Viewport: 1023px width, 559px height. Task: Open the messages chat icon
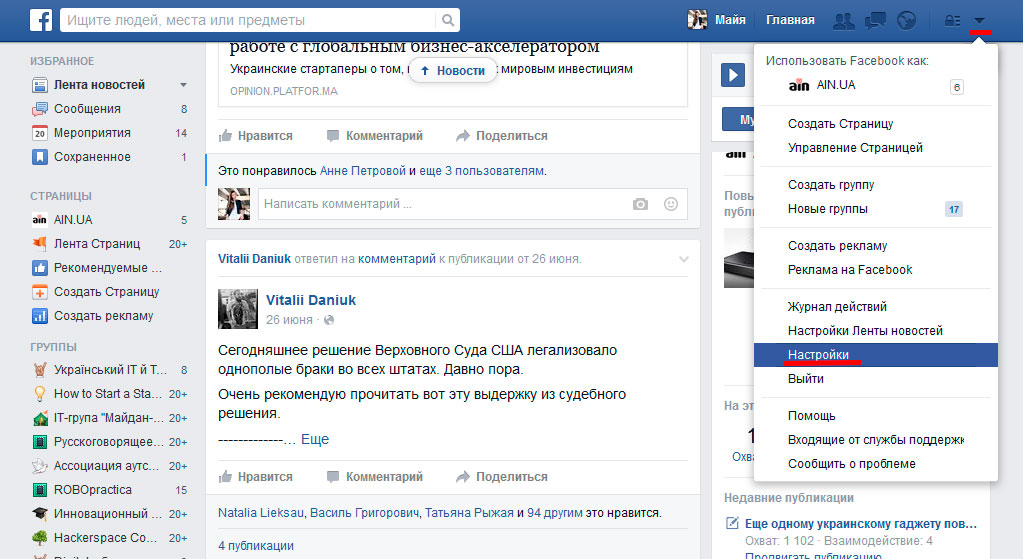tap(875, 20)
